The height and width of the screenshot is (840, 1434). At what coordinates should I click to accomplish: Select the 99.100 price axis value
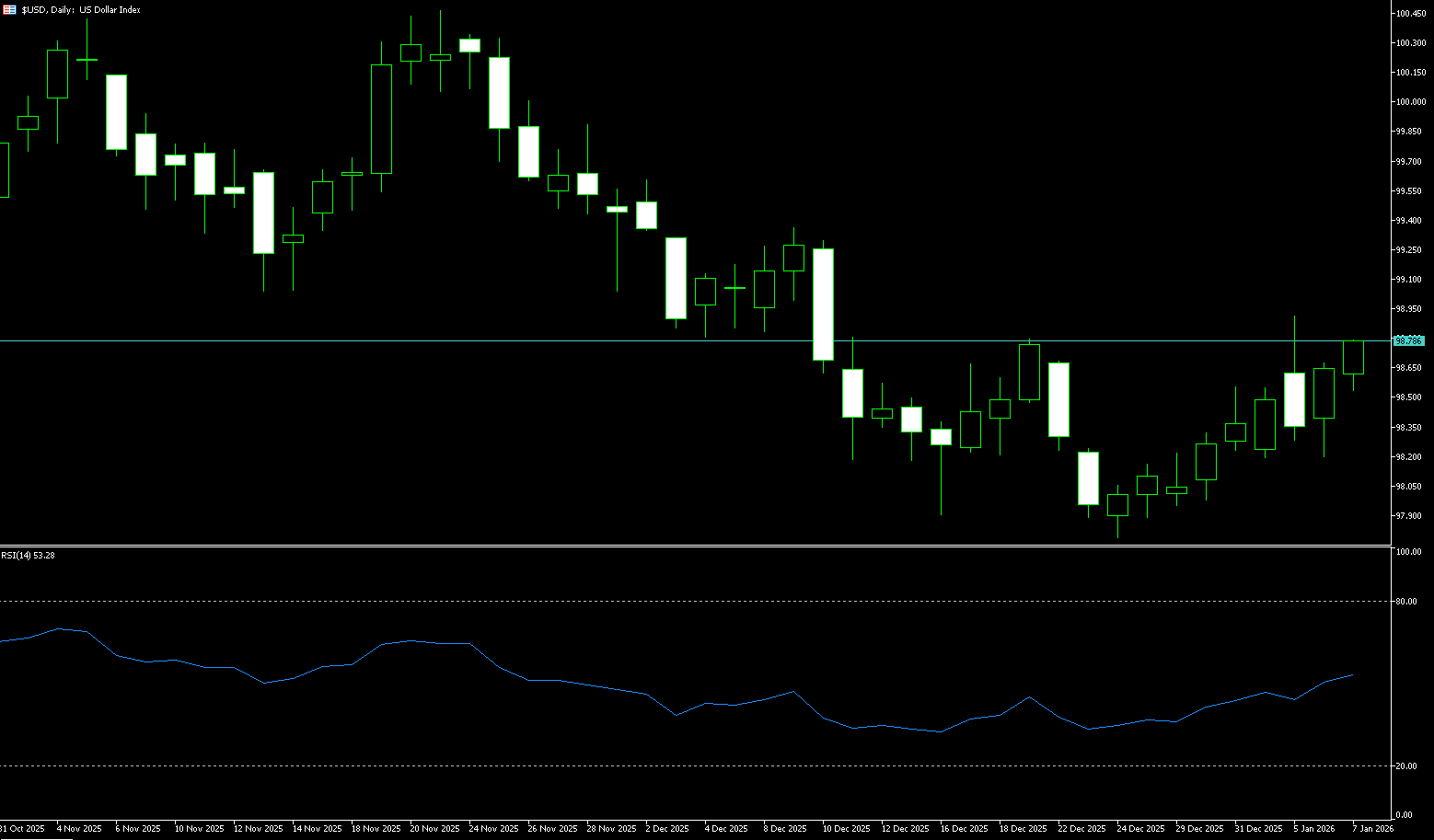point(1409,279)
